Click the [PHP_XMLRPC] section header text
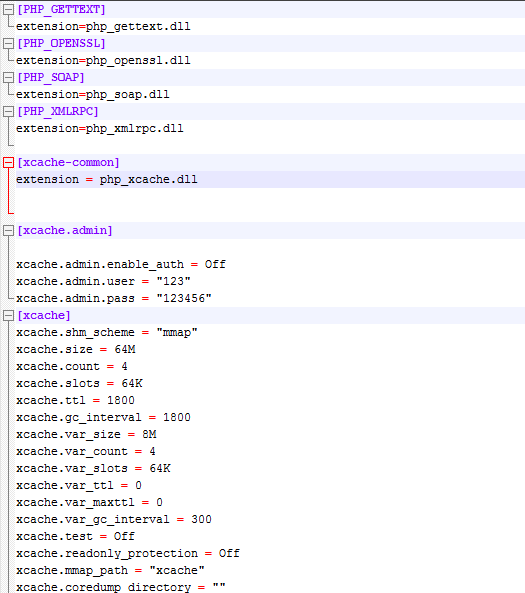Image resolution: width=525 pixels, height=593 pixels. point(58,112)
